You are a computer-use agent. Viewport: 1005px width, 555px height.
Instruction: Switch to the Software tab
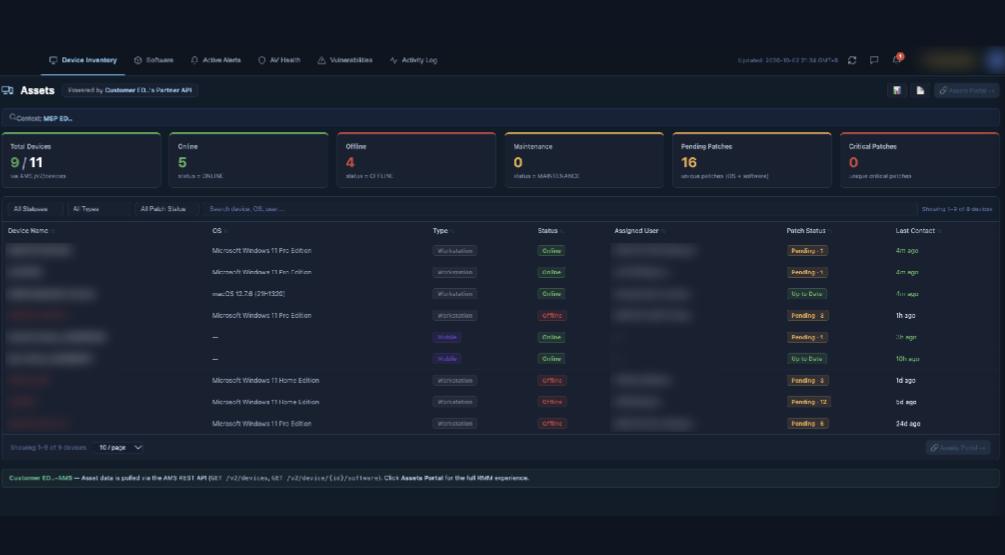[153, 60]
